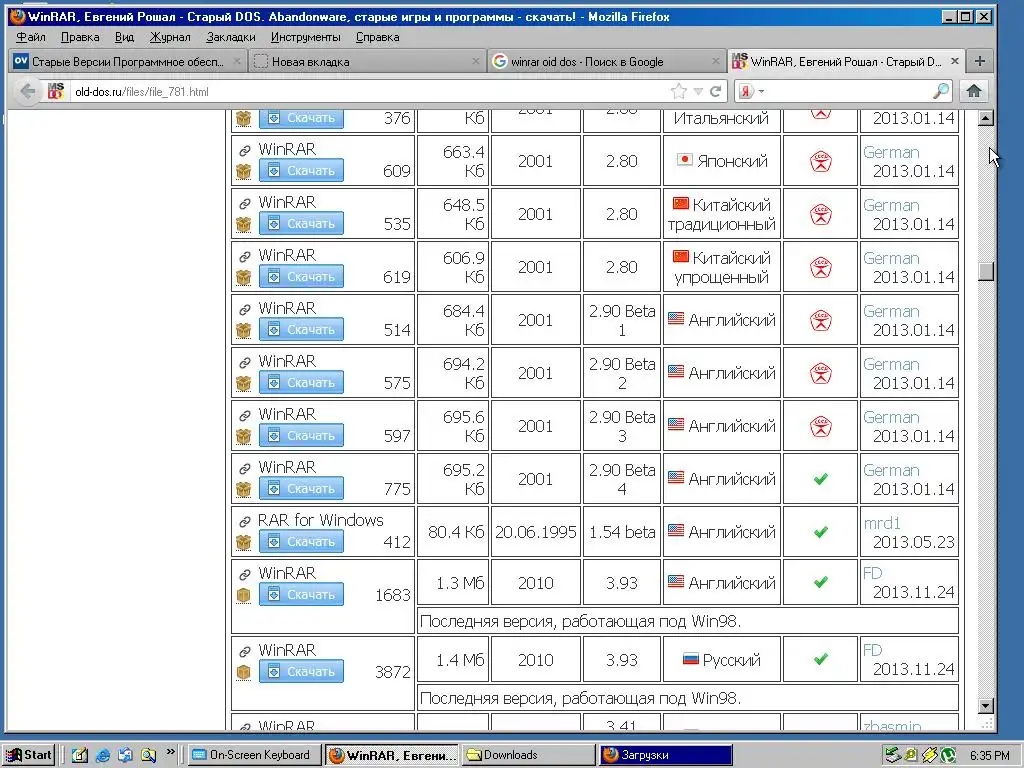The image size is (1024, 768).
Task: Download the WinRAR Japanese version with 609 downloads
Action: coord(301,170)
